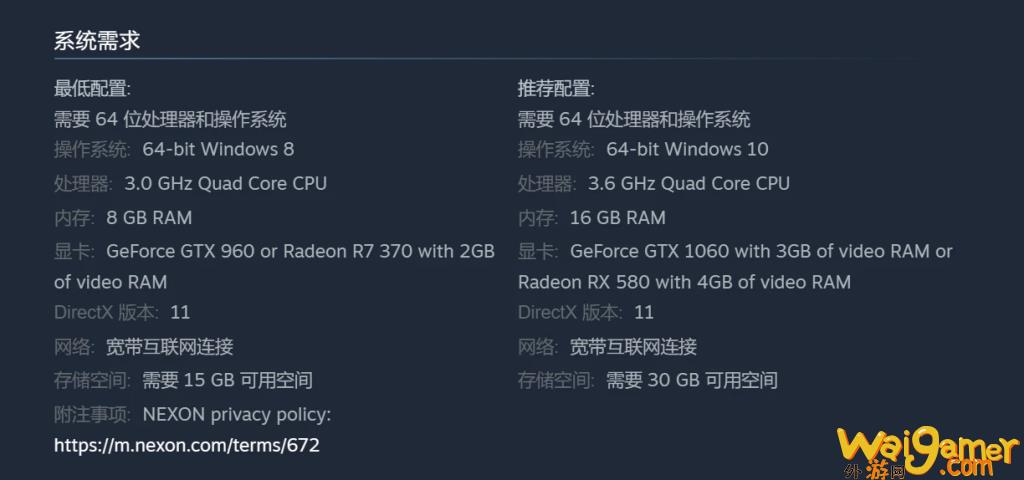Click recommended DirectX 版本 11 entry

point(586,312)
